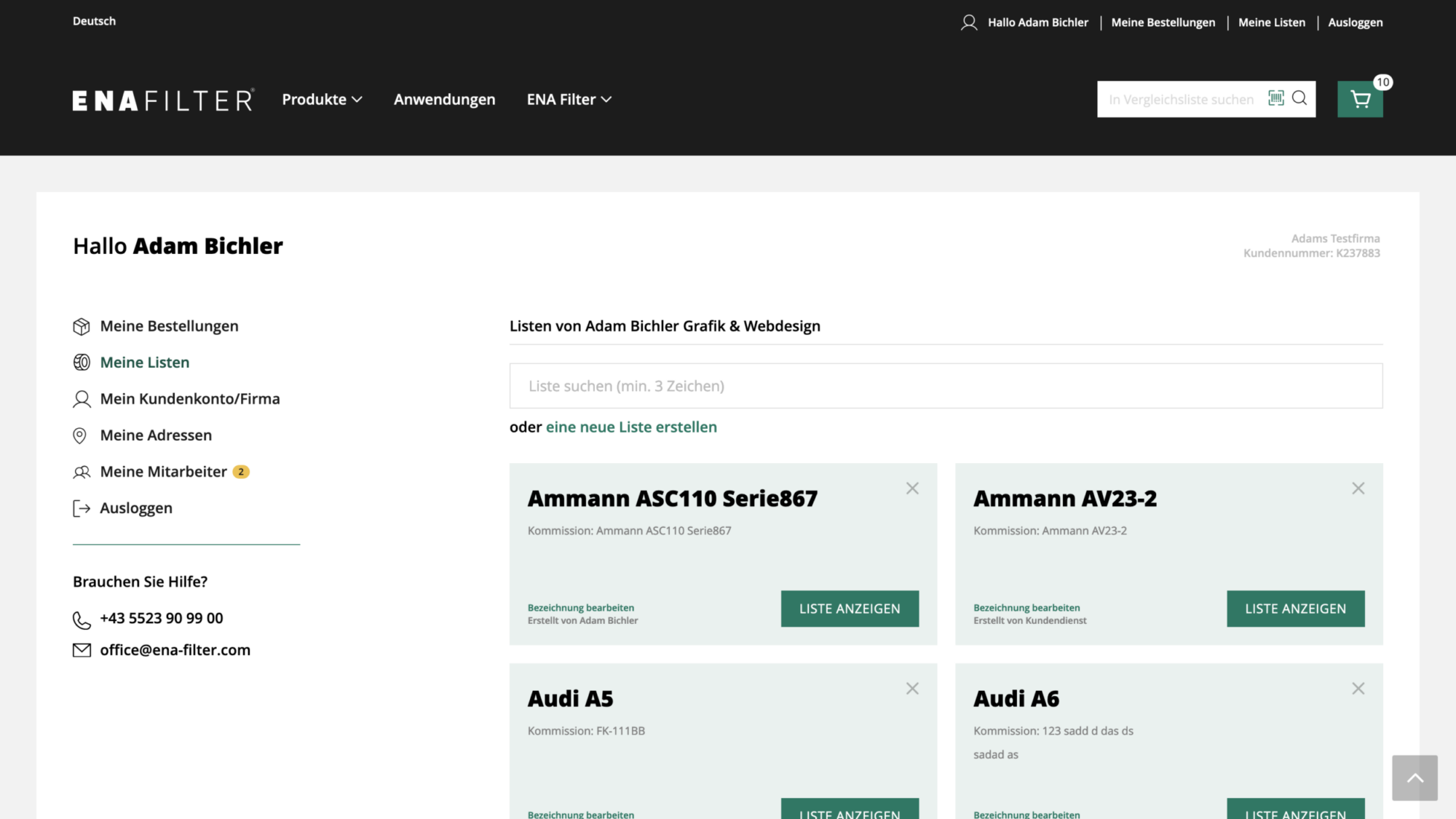
Task: Open the shopping cart with 10 items
Action: [1360, 98]
